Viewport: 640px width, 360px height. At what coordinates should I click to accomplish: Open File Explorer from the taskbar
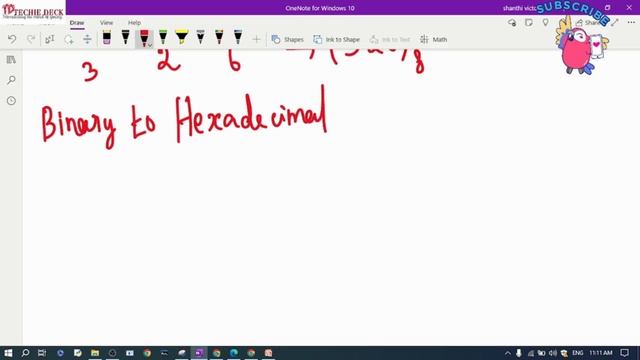coord(95,353)
